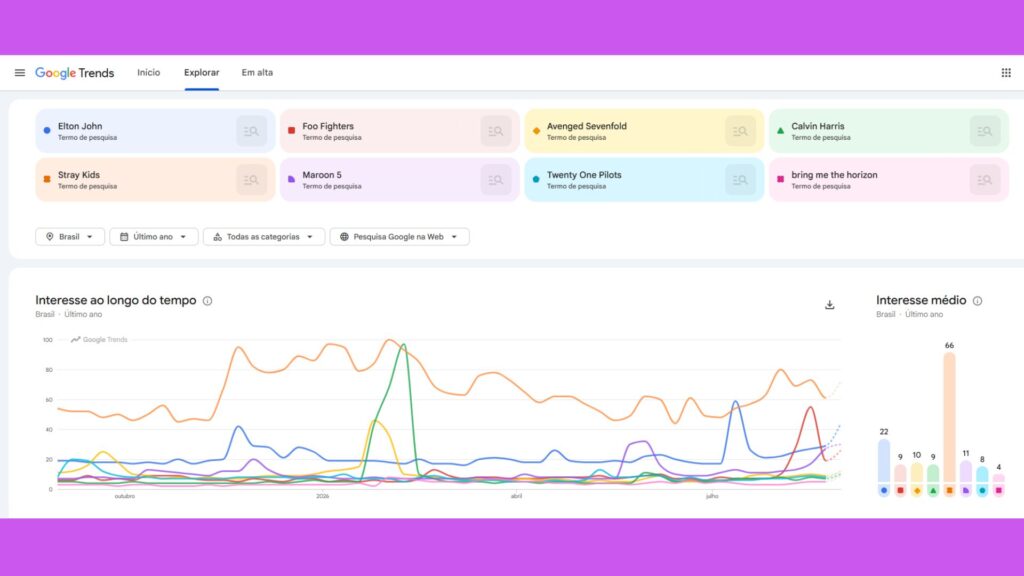Show info for Interesse médio

click(x=978, y=301)
